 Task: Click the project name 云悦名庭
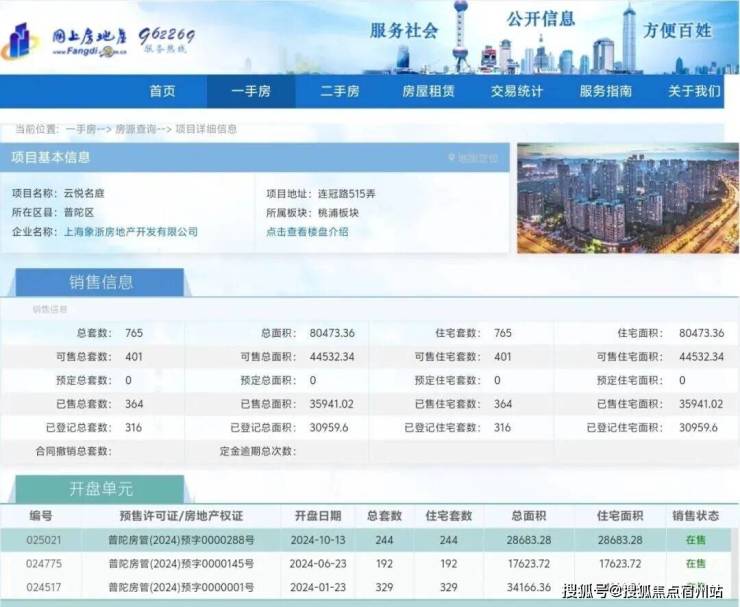[x=84, y=193]
